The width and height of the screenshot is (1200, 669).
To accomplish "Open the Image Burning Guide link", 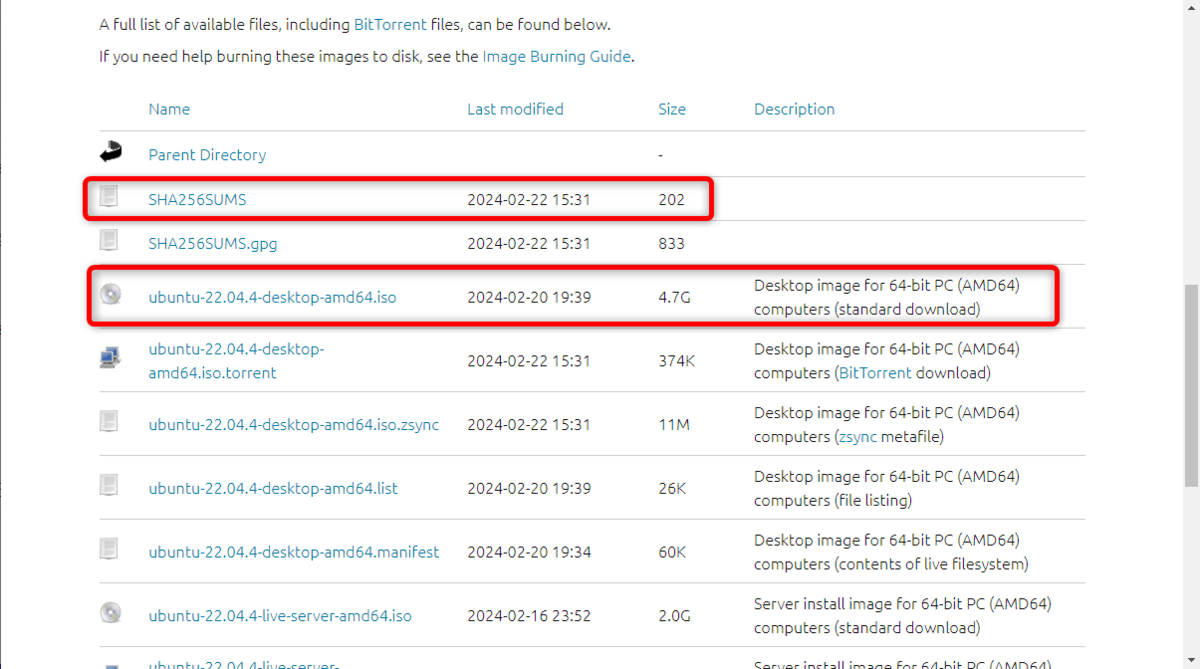I will [556, 56].
